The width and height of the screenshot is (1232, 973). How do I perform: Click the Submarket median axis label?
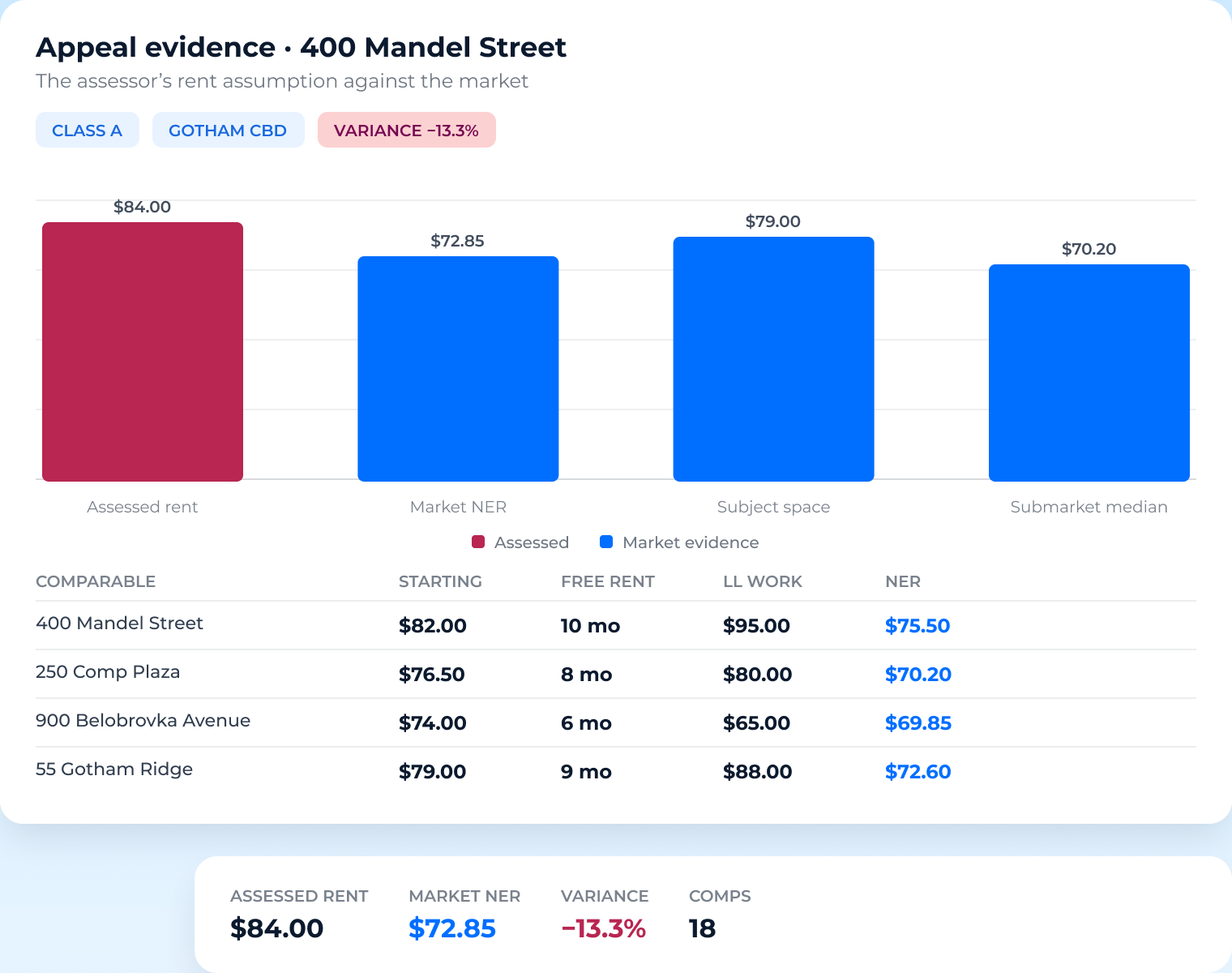1089,507
